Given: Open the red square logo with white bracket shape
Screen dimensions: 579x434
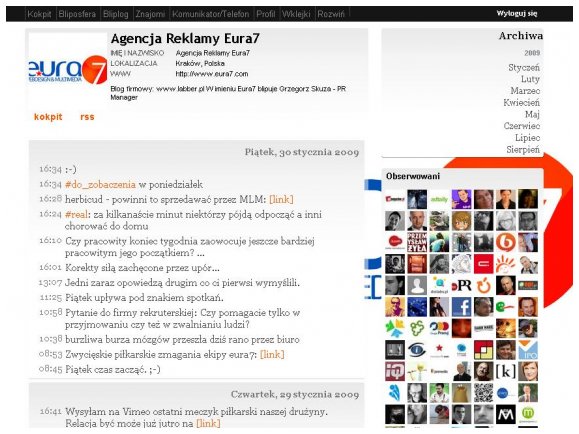Looking at the screenshot, I should click(x=483, y=264).
